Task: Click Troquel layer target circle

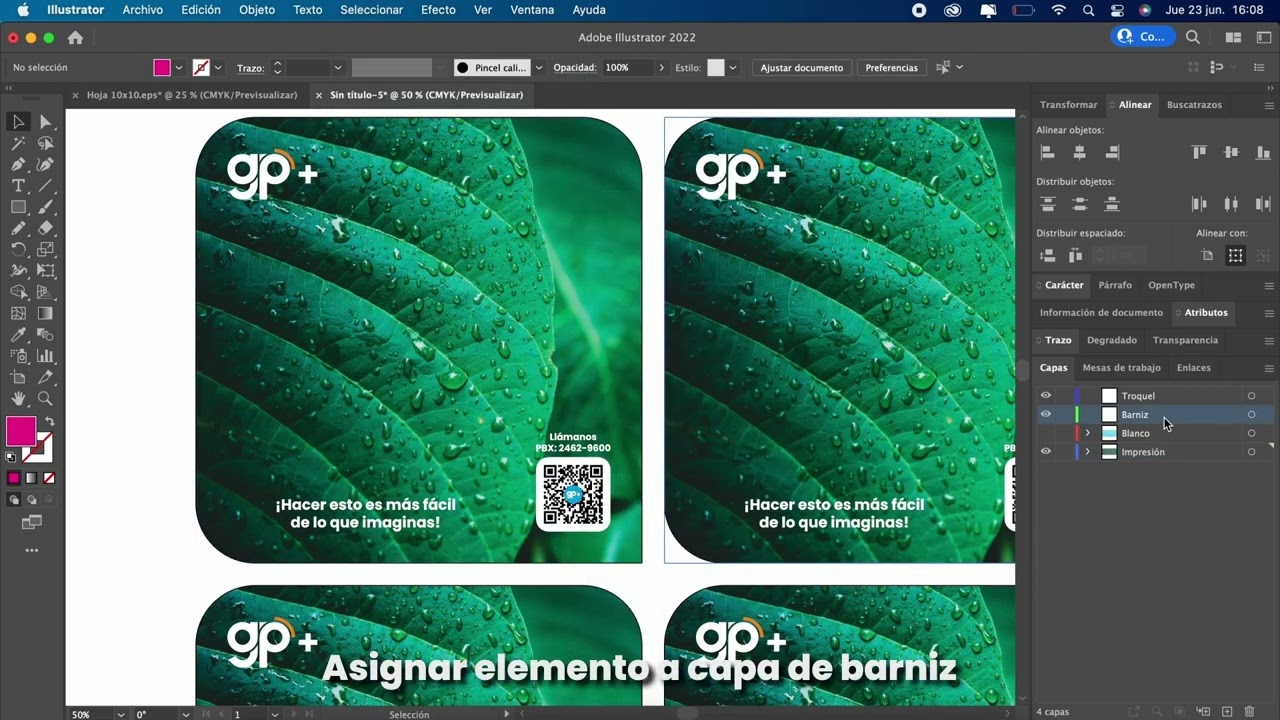Action: coord(1251,396)
